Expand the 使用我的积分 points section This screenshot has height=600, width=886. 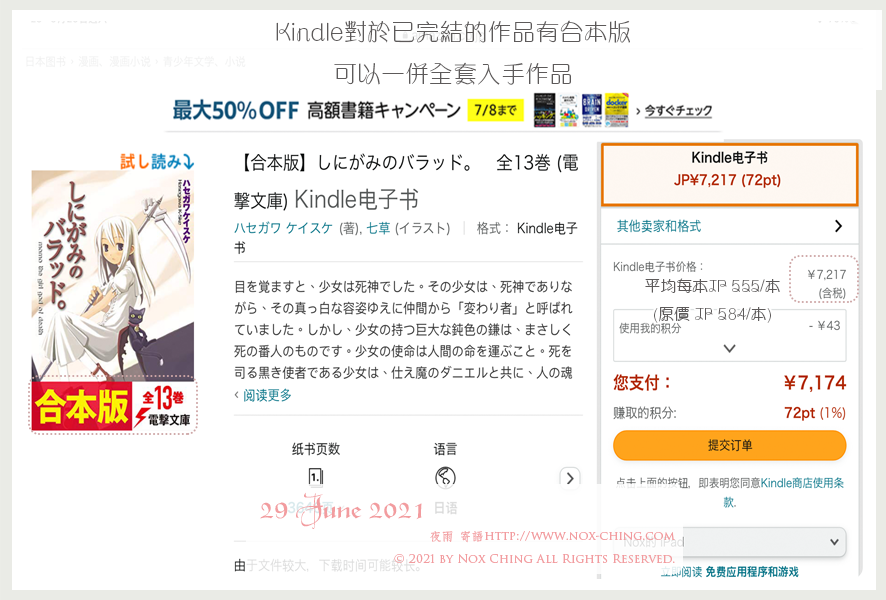pos(729,335)
